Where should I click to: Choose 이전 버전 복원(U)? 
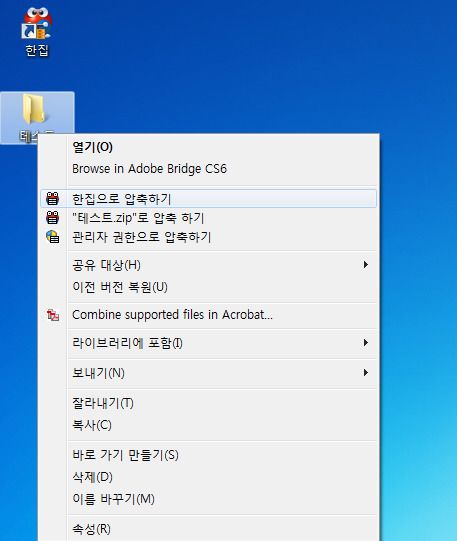point(208,287)
